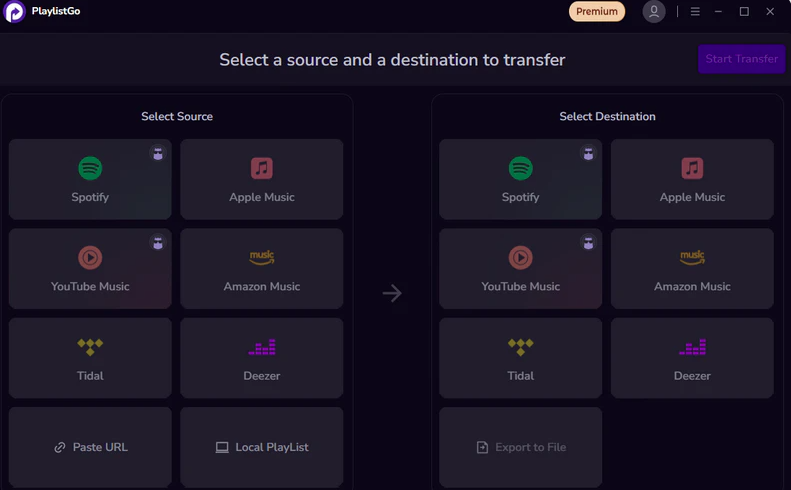Close the PlaylistGo window
The width and height of the screenshot is (791, 490).
pos(770,11)
